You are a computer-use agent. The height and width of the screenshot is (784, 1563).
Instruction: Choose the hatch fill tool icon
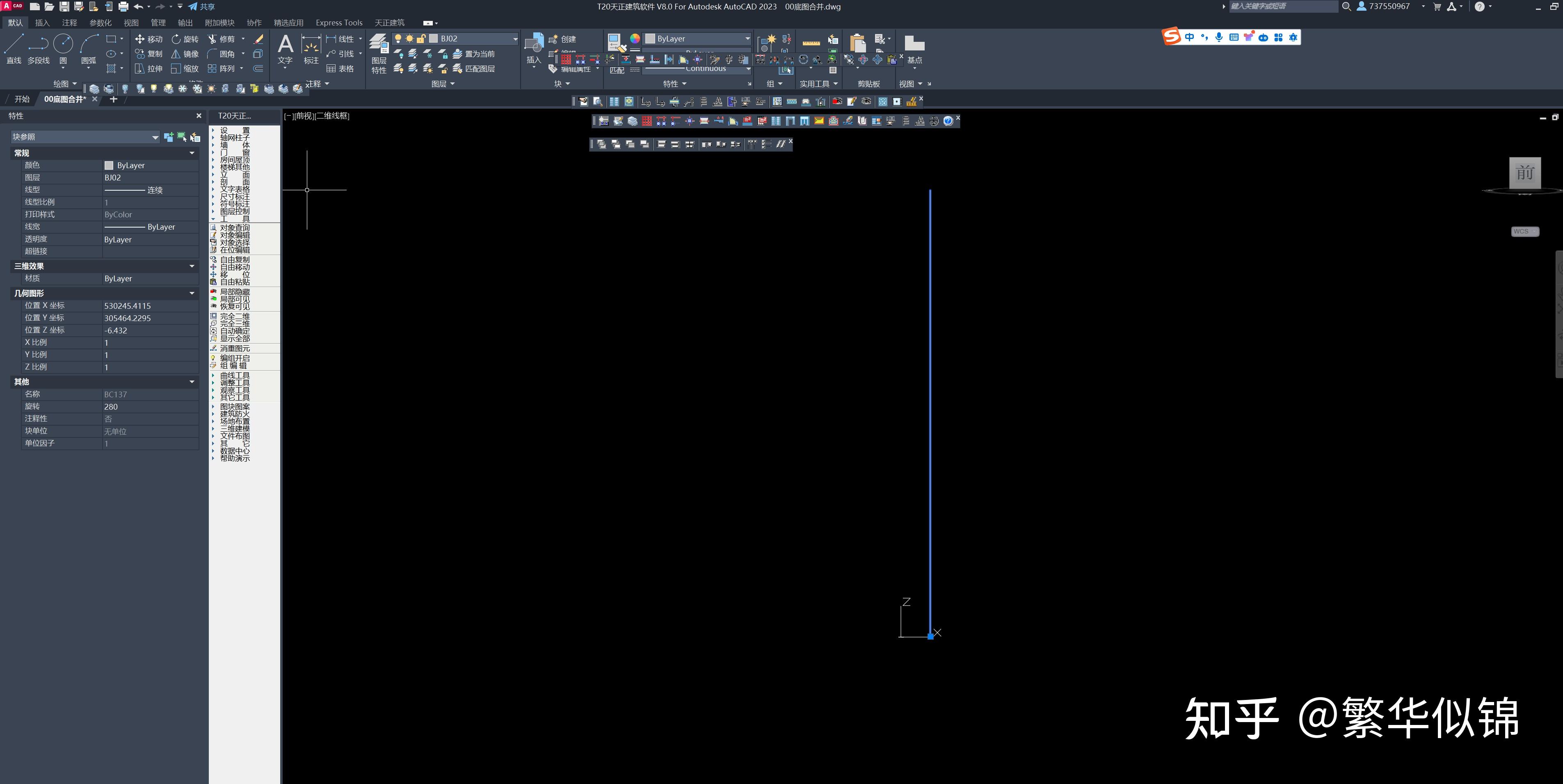[x=111, y=68]
